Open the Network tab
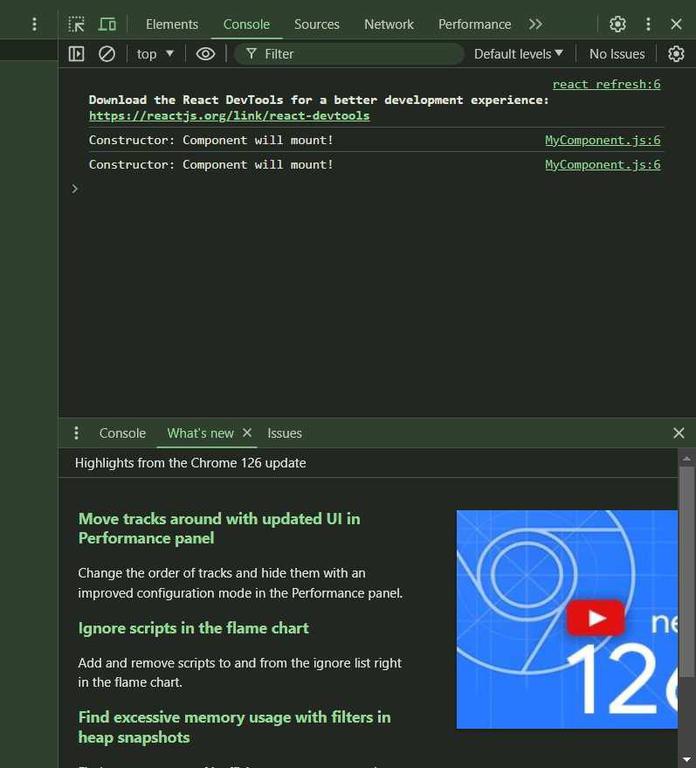This screenshot has width=696, height=768. [x=389, y=24]
